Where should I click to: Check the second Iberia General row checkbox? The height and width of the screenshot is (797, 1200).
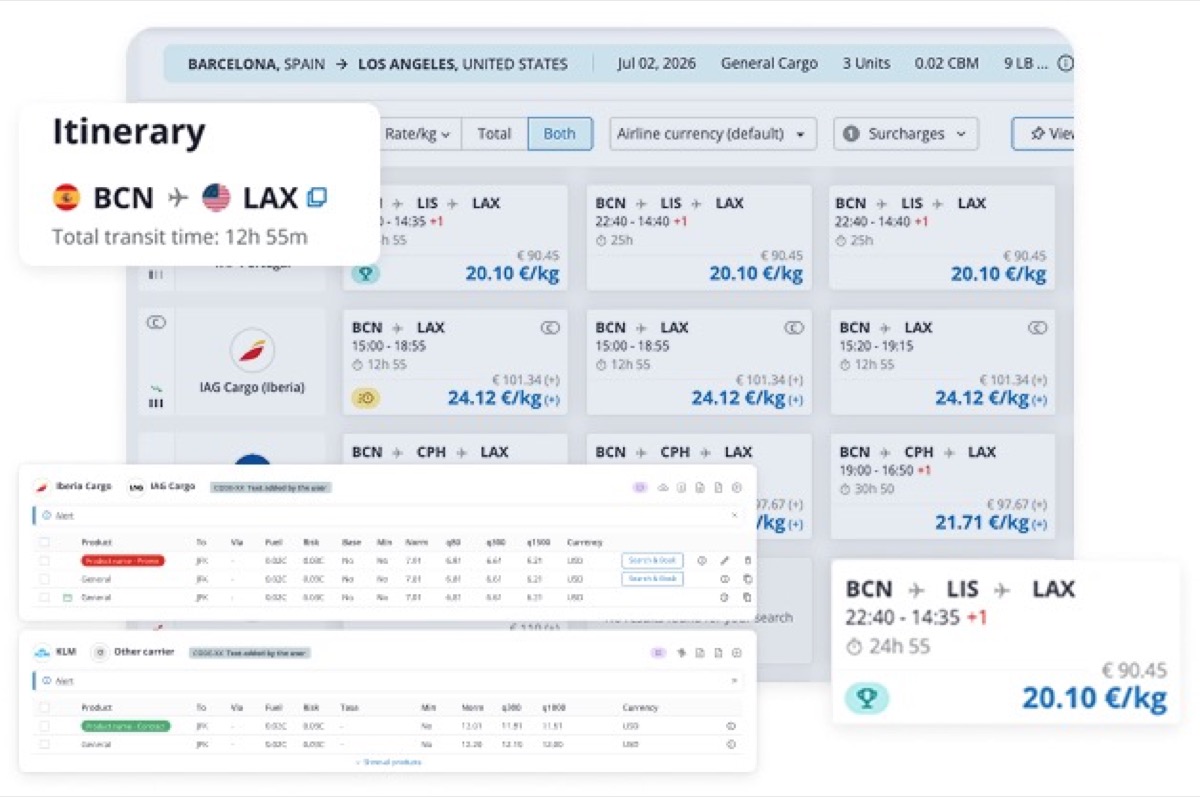point(44,579)
